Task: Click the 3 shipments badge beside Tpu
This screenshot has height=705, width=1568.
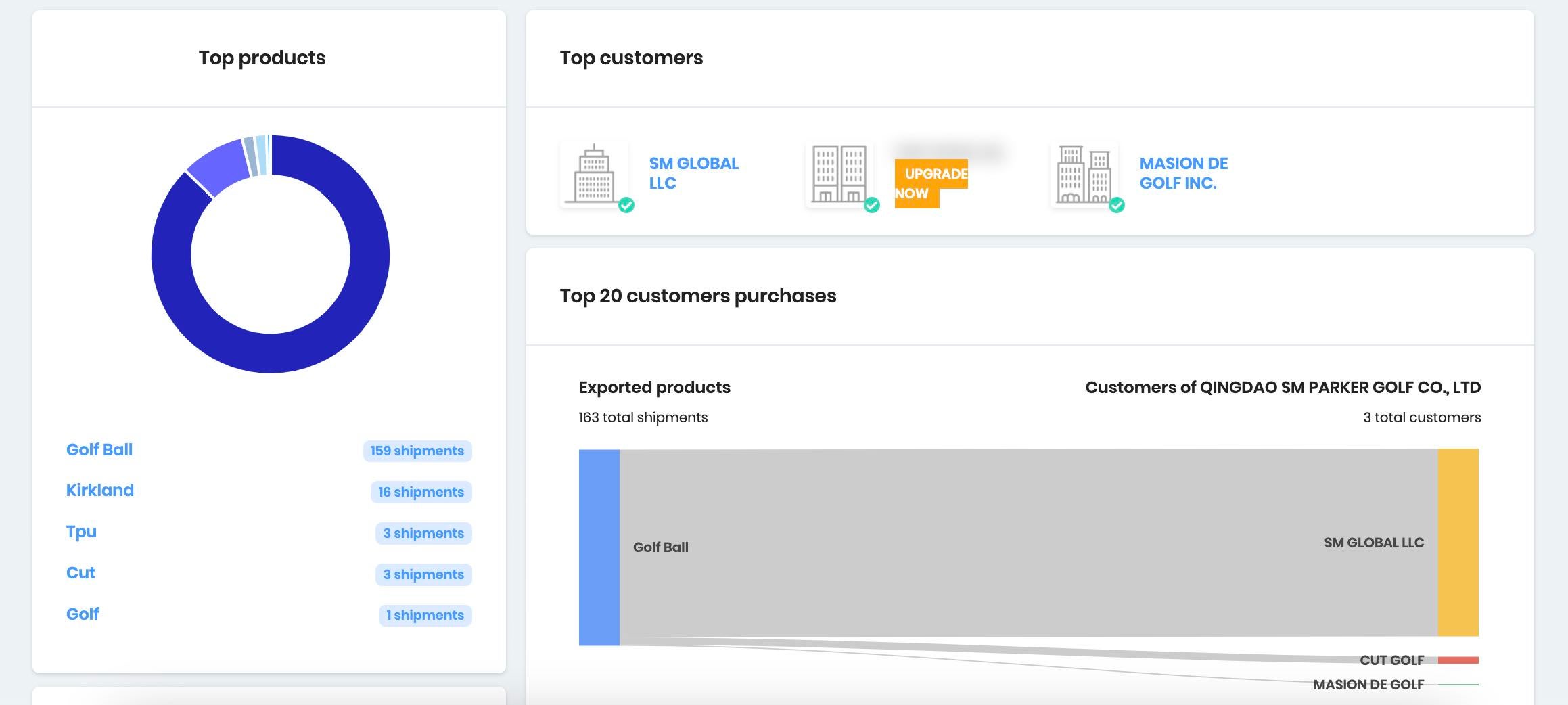Action: point(423,534)
